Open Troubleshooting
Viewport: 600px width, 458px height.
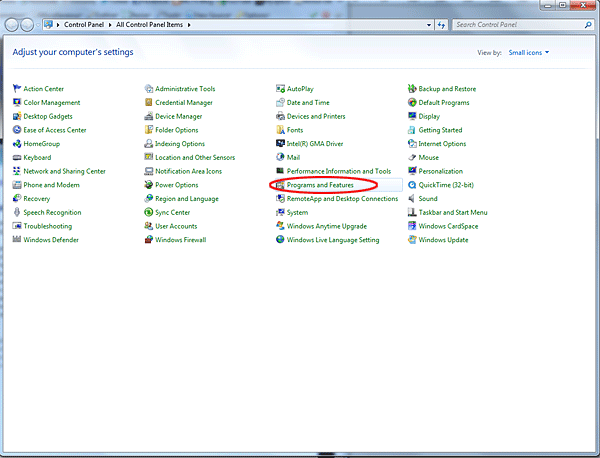tap(47, 226)
